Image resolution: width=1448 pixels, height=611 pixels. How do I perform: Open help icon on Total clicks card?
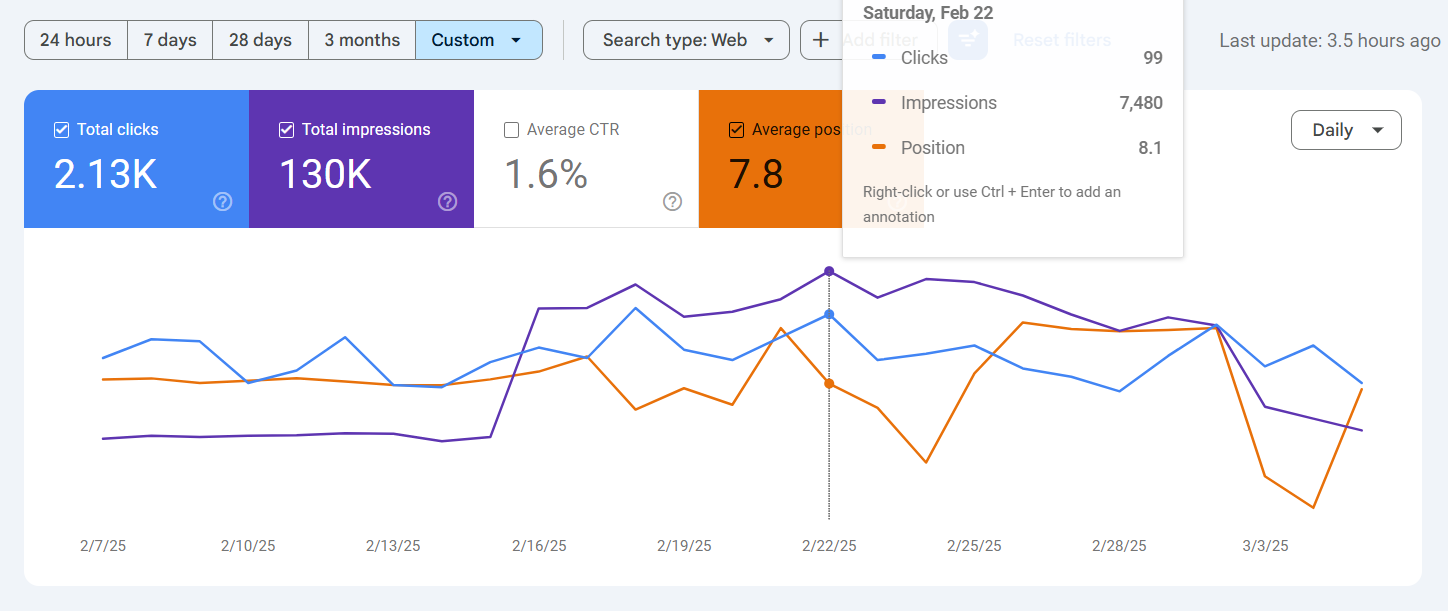(223, 202)
